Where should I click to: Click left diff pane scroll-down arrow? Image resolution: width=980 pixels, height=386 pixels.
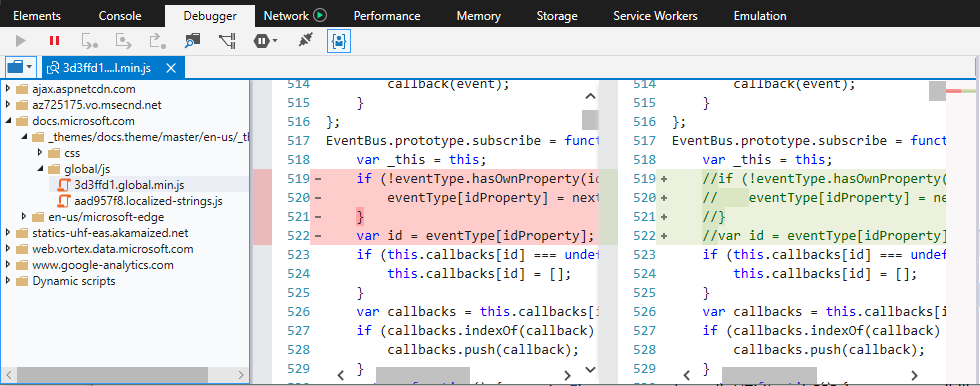tap(590, 369)
